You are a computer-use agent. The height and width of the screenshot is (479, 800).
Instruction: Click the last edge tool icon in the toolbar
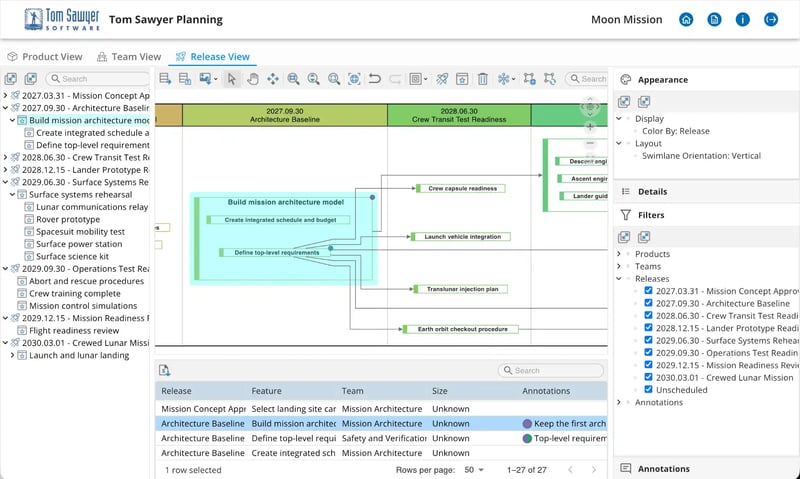point(549,79)
